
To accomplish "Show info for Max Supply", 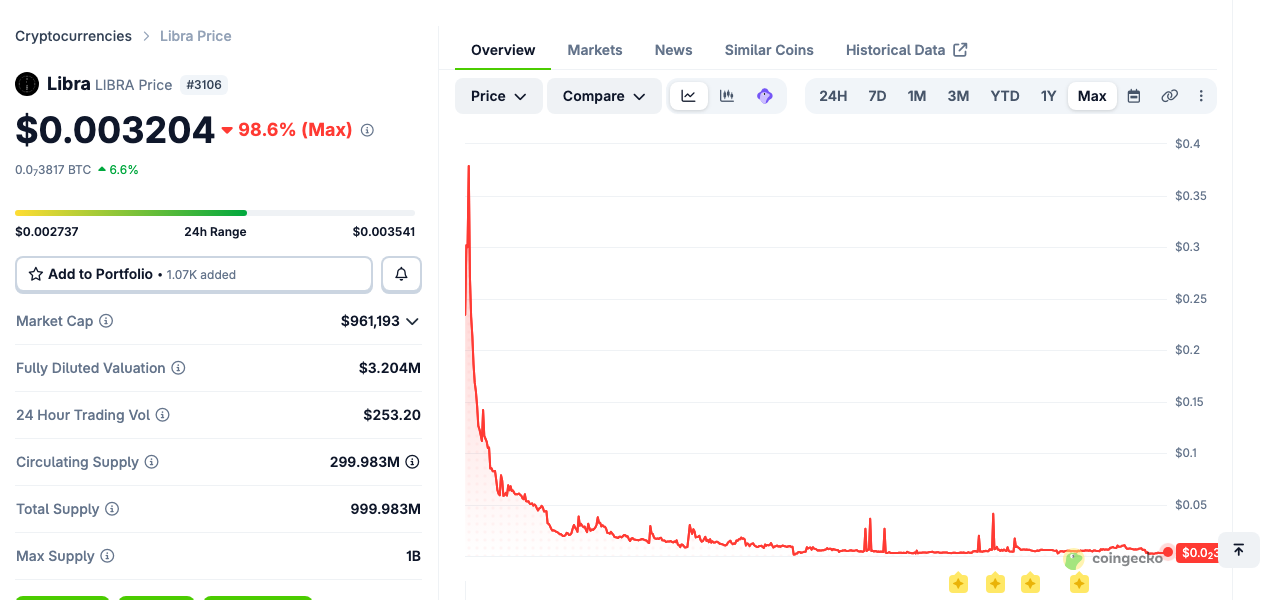I will pyautogui.click(x=107, y=556).
